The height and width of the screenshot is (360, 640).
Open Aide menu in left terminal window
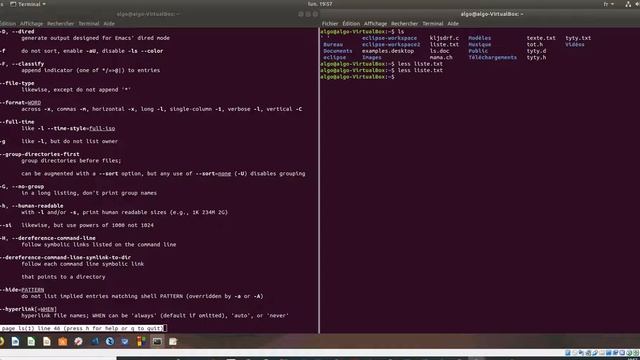pyautogui.click(x=109, y=24)
